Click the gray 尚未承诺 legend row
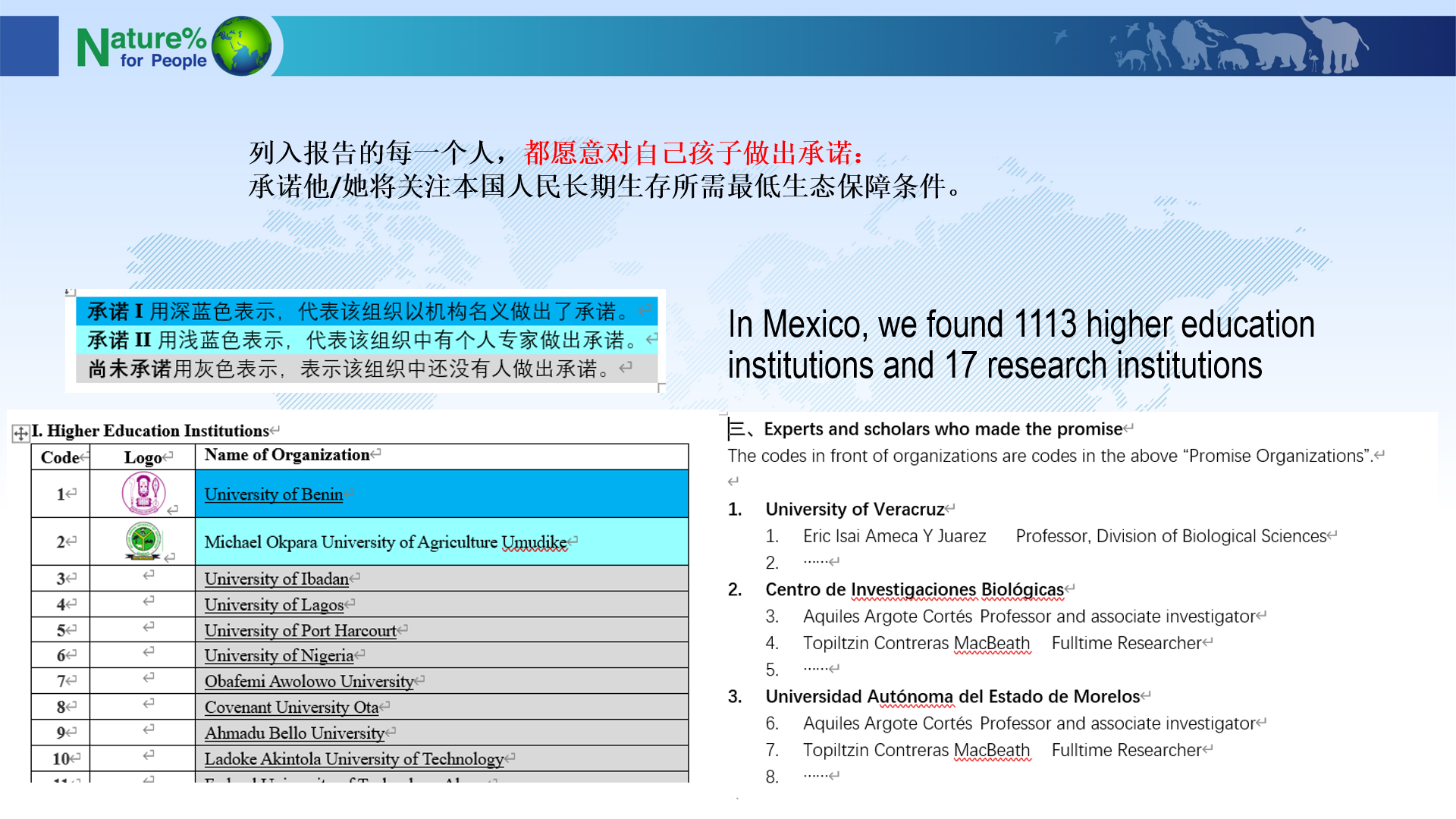The image size is (1456, 819). tap(366, 369)
